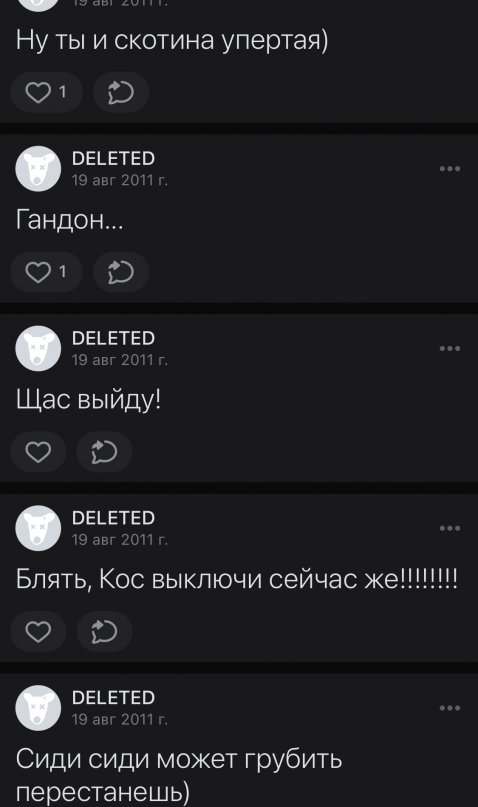Viewport: 478px width, 807px height.
Task: Like the "Гандон..." comment
Action: point(46,272)
